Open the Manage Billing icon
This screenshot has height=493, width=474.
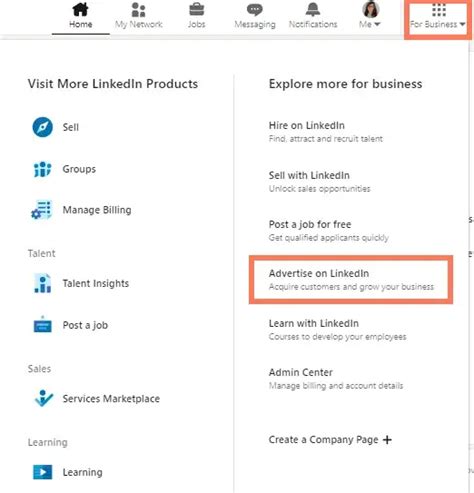click(x=42, y=210)
